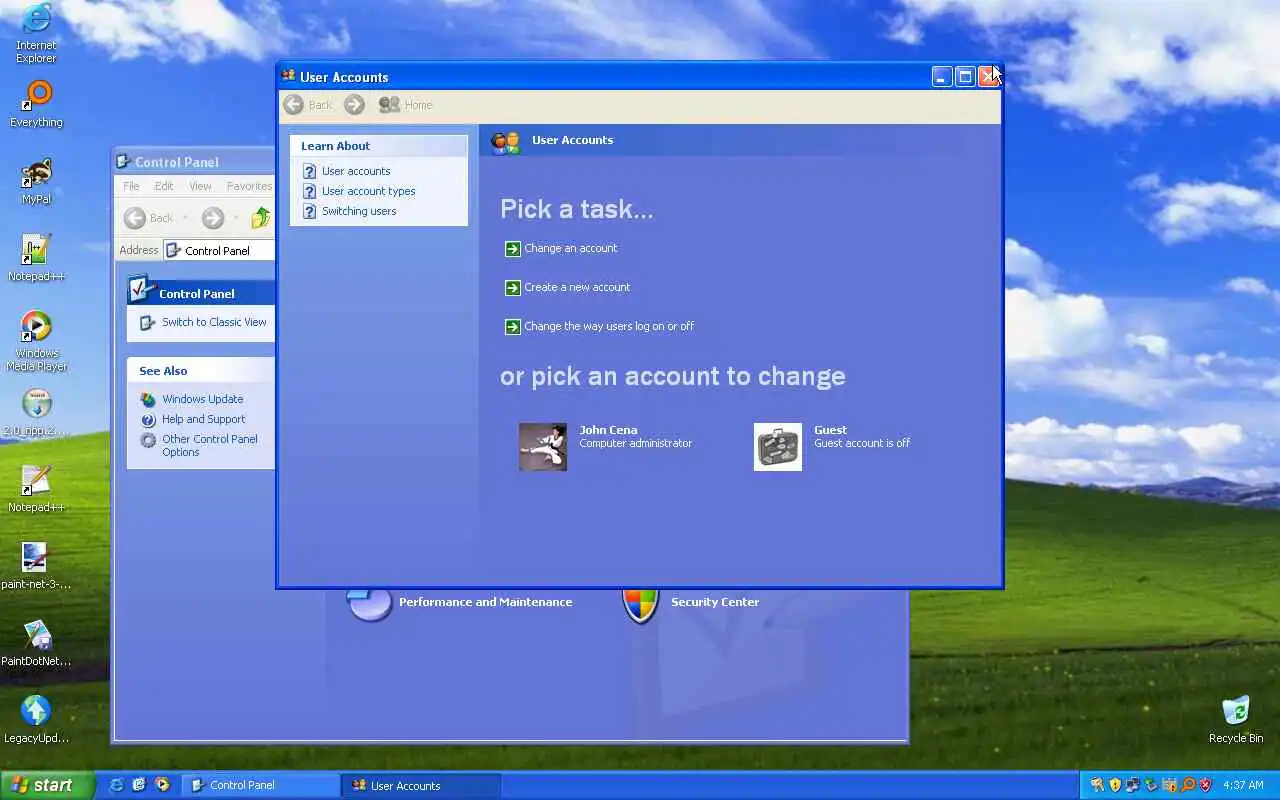Select Windows Media Player desktop icon
The image size is (1280, 800).
(36, 341)
